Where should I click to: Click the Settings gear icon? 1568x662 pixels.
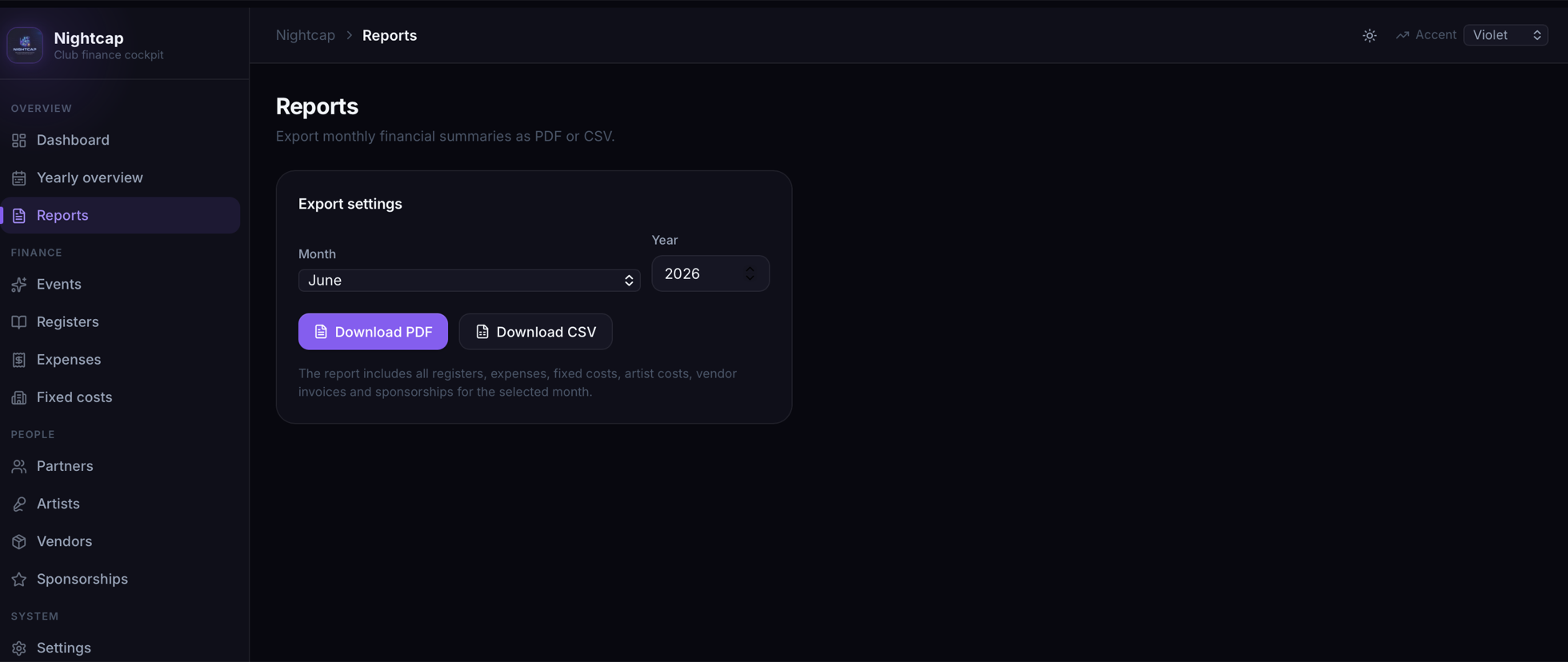(x=19, y=648)
